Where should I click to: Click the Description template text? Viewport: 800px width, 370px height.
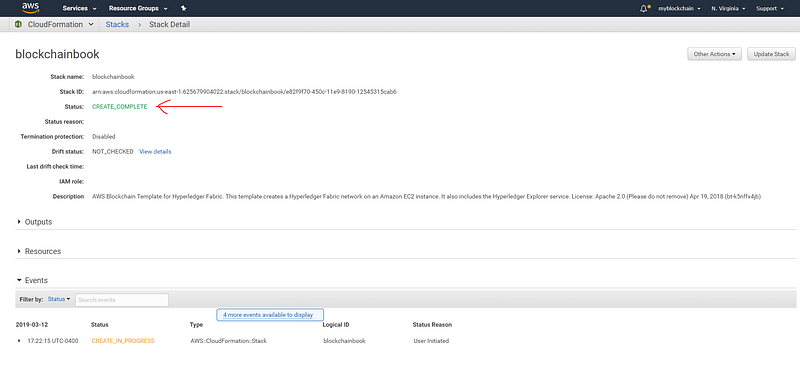pyautogui.click(x=426, y=196)
